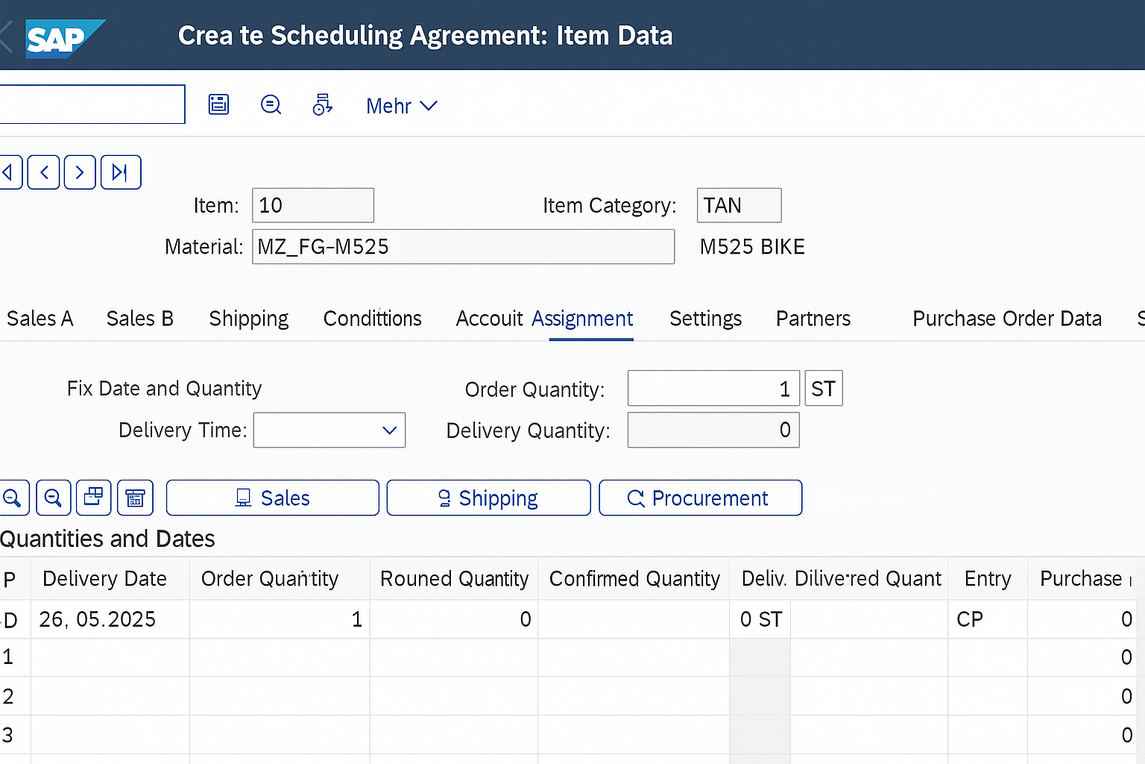Viewport: 1145px width, 764px height.
Task: Click the delete schedule line icon
Action: (135, 498)
